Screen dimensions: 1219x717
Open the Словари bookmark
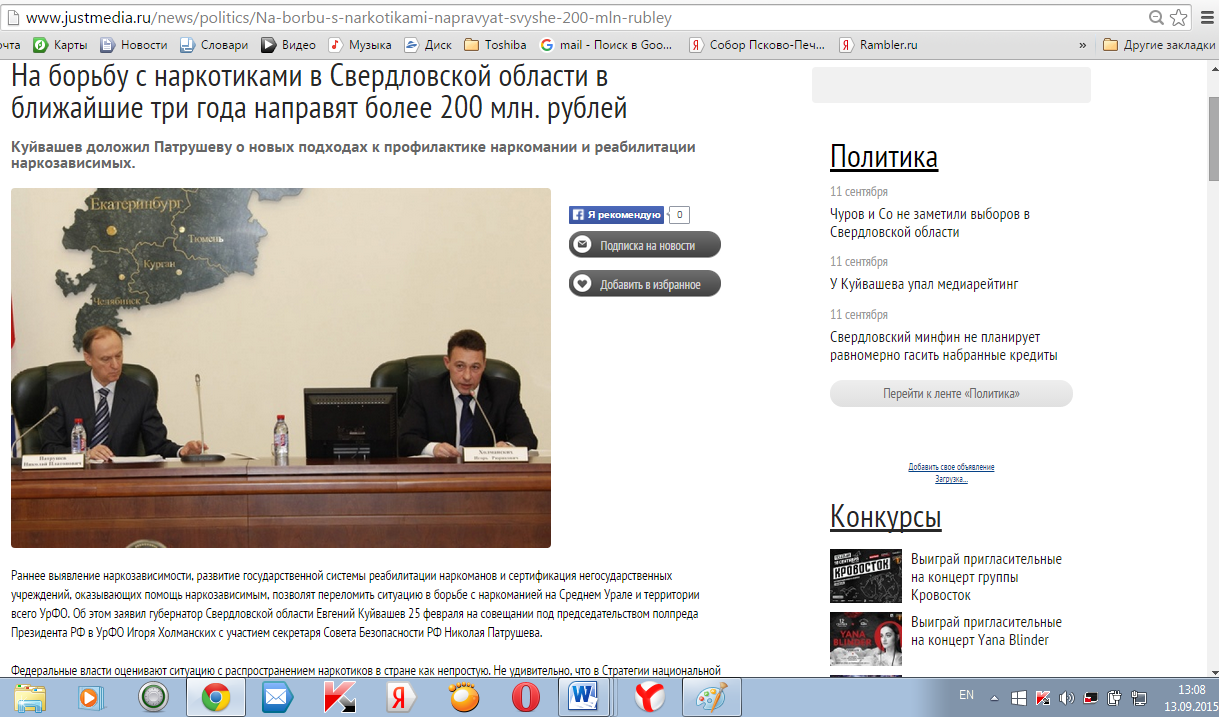click(214, 45)
